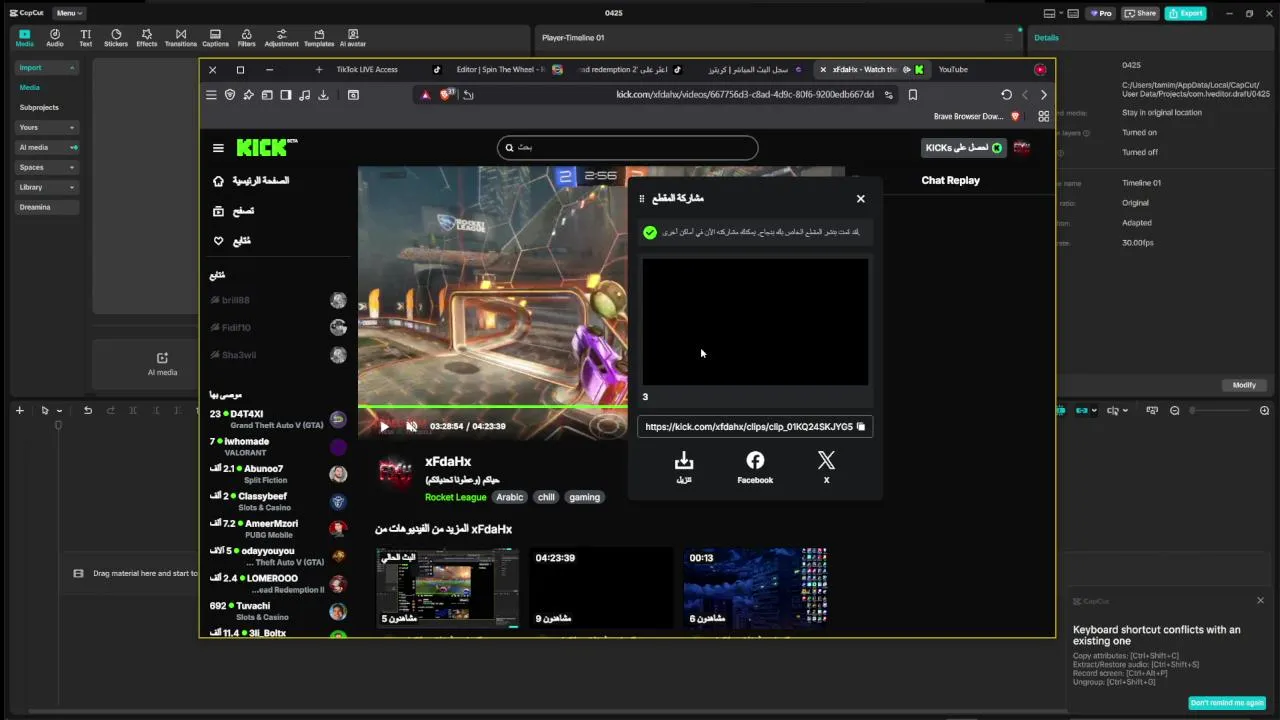Image resolution: width=1280 pixels, height=720 pixels.
Task: Toggle the CapCut timeline main track magnet
Action: pyautogui.click(x=1061, y=410)
